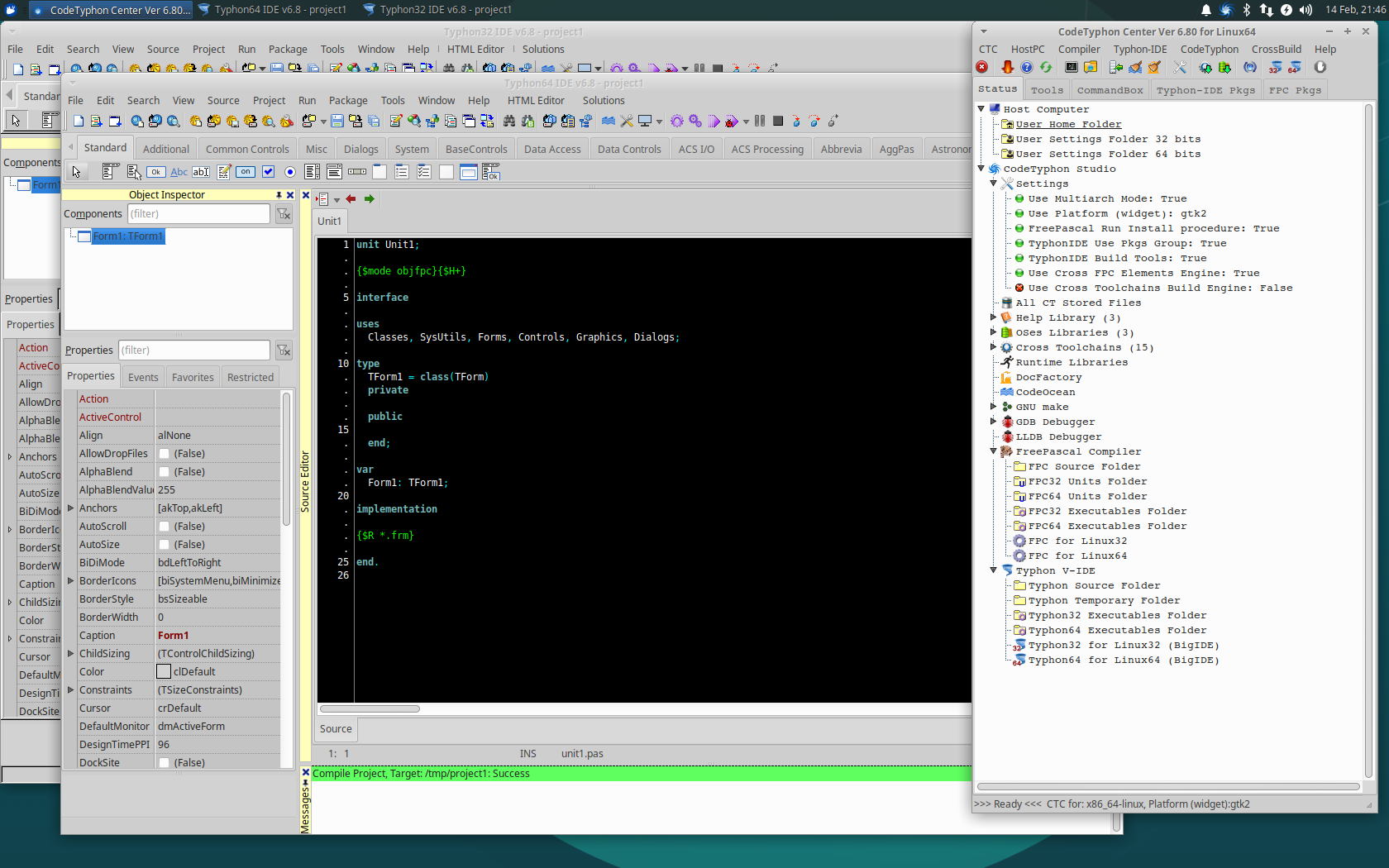
Task: Toggle the DockSite checkbox
Action: (x=165, y=763)
